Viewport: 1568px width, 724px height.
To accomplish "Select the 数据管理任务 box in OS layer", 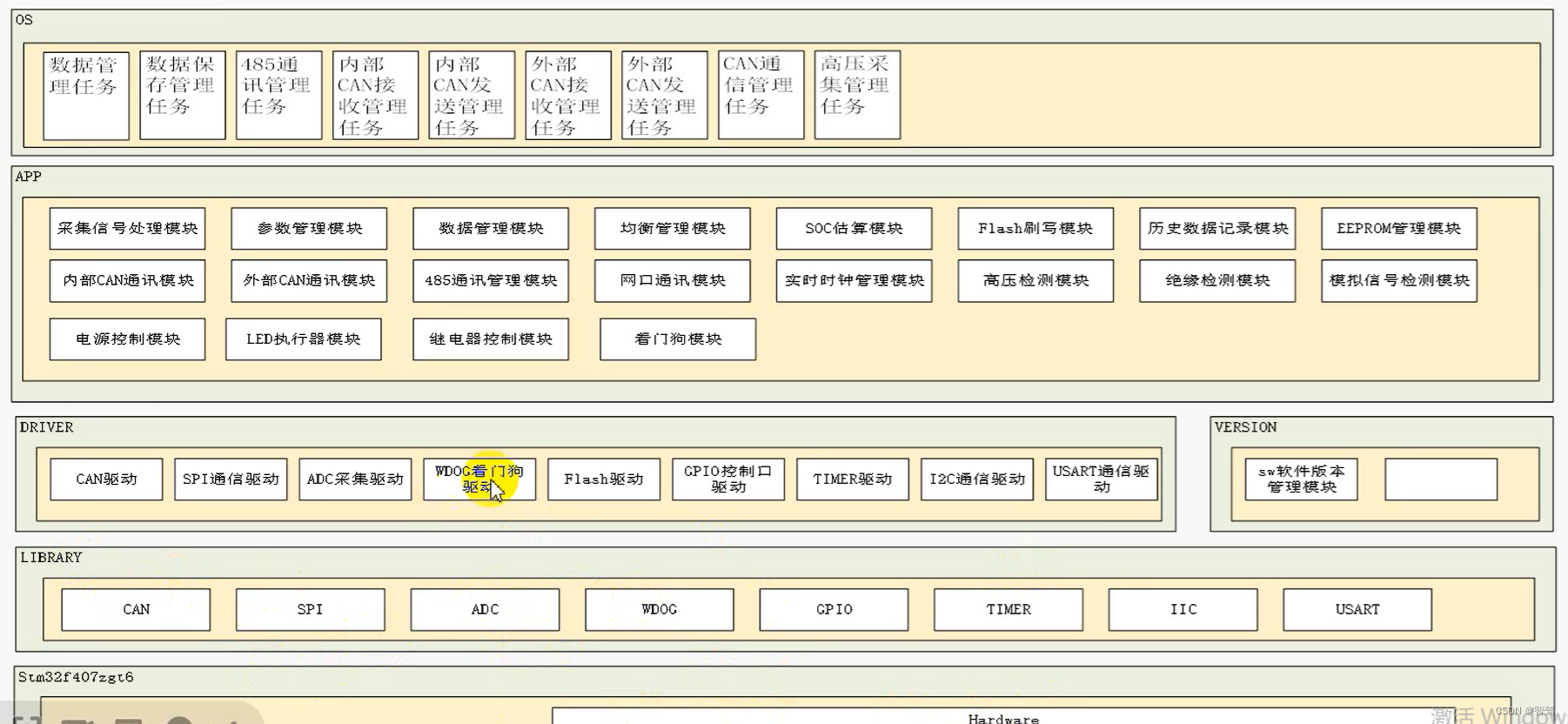I will [x=86, y=96].
